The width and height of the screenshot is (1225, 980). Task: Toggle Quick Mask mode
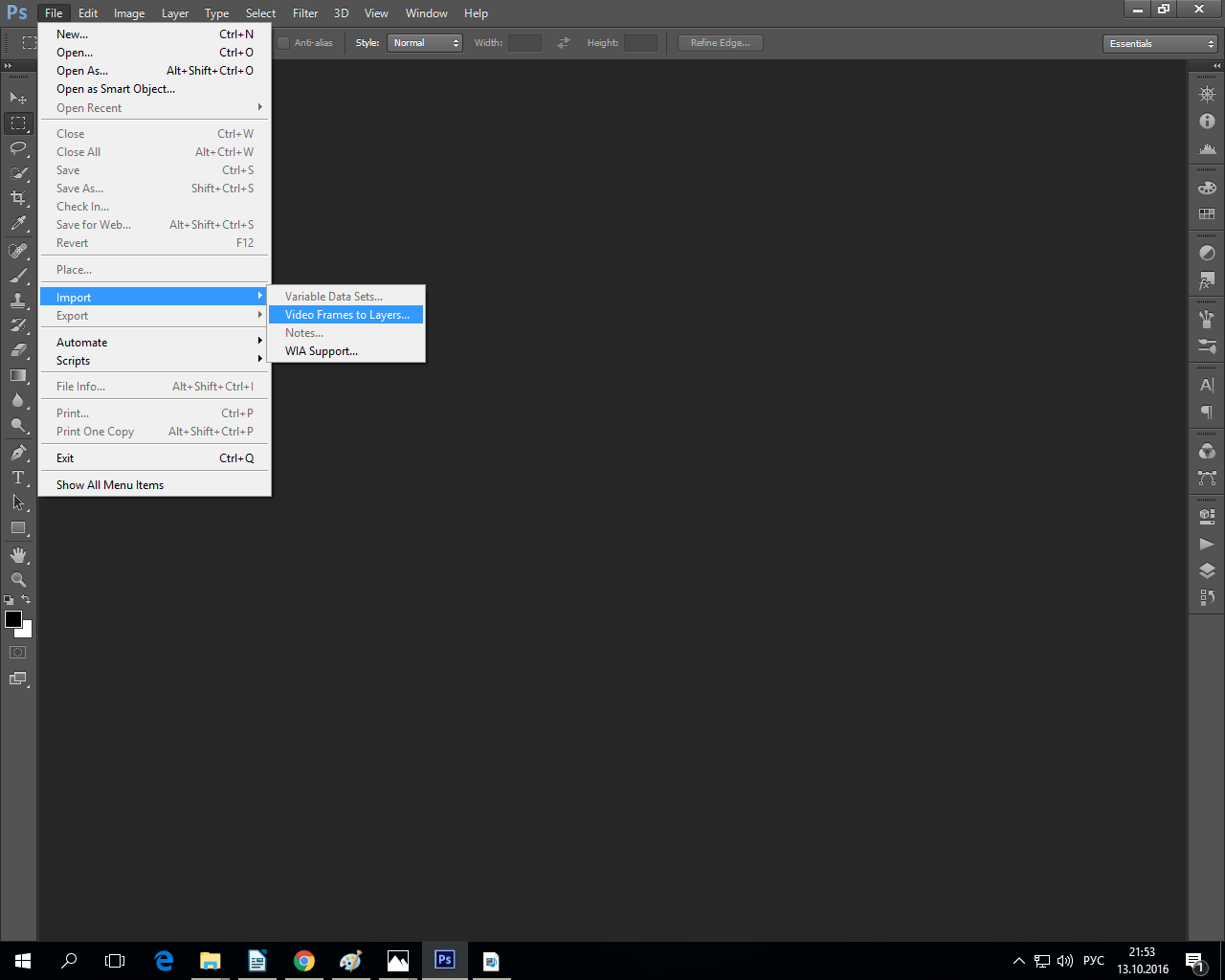point(18,653)
